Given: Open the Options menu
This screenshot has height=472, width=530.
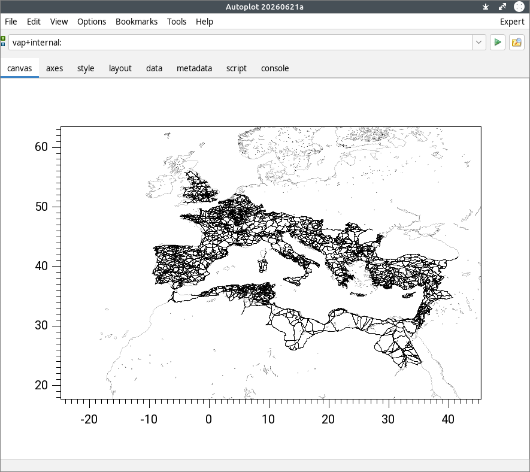Looking at the screenshot, I should (x=92, y=22).
